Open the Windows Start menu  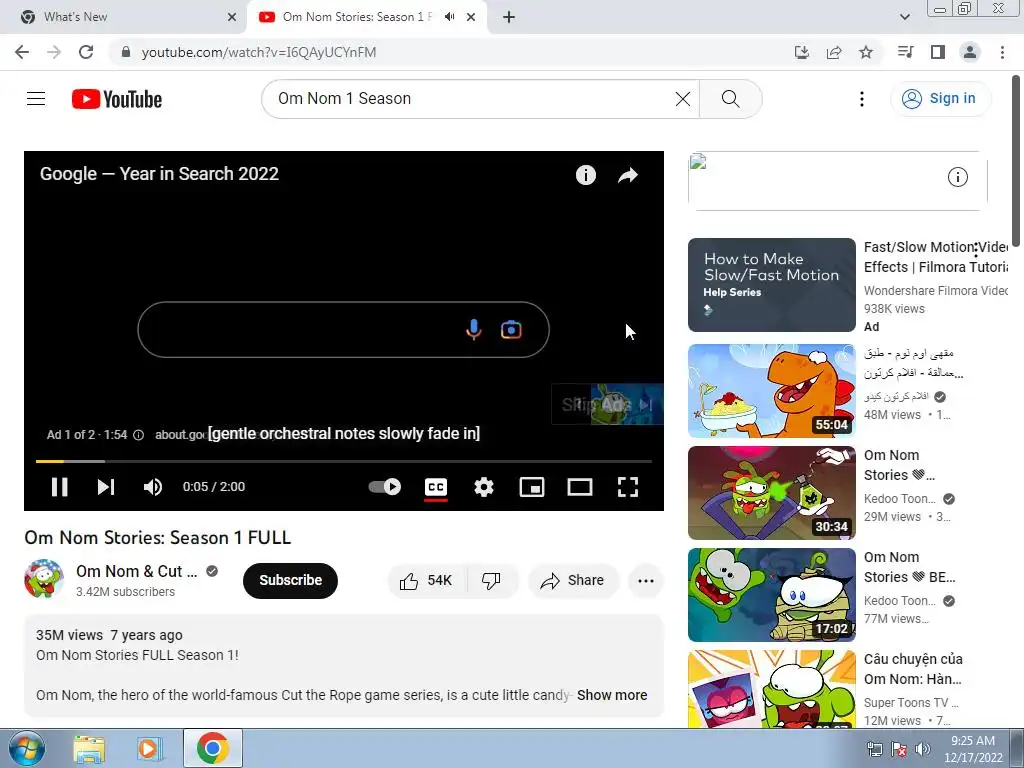27,748
